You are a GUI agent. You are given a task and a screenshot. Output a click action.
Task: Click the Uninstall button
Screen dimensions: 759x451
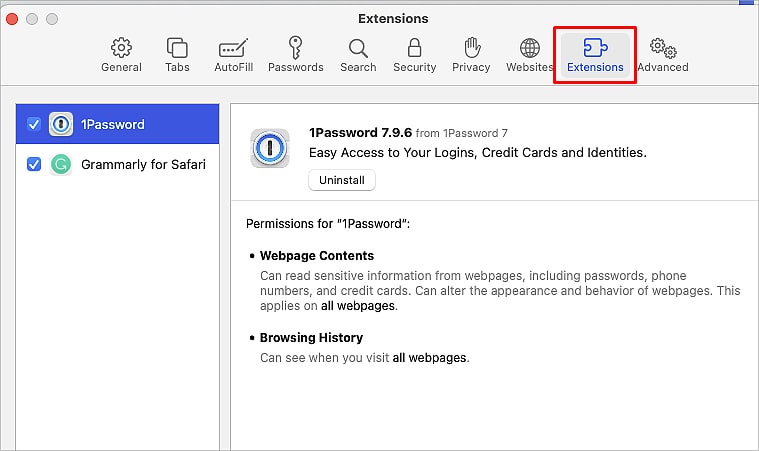(x=342, y=180)
